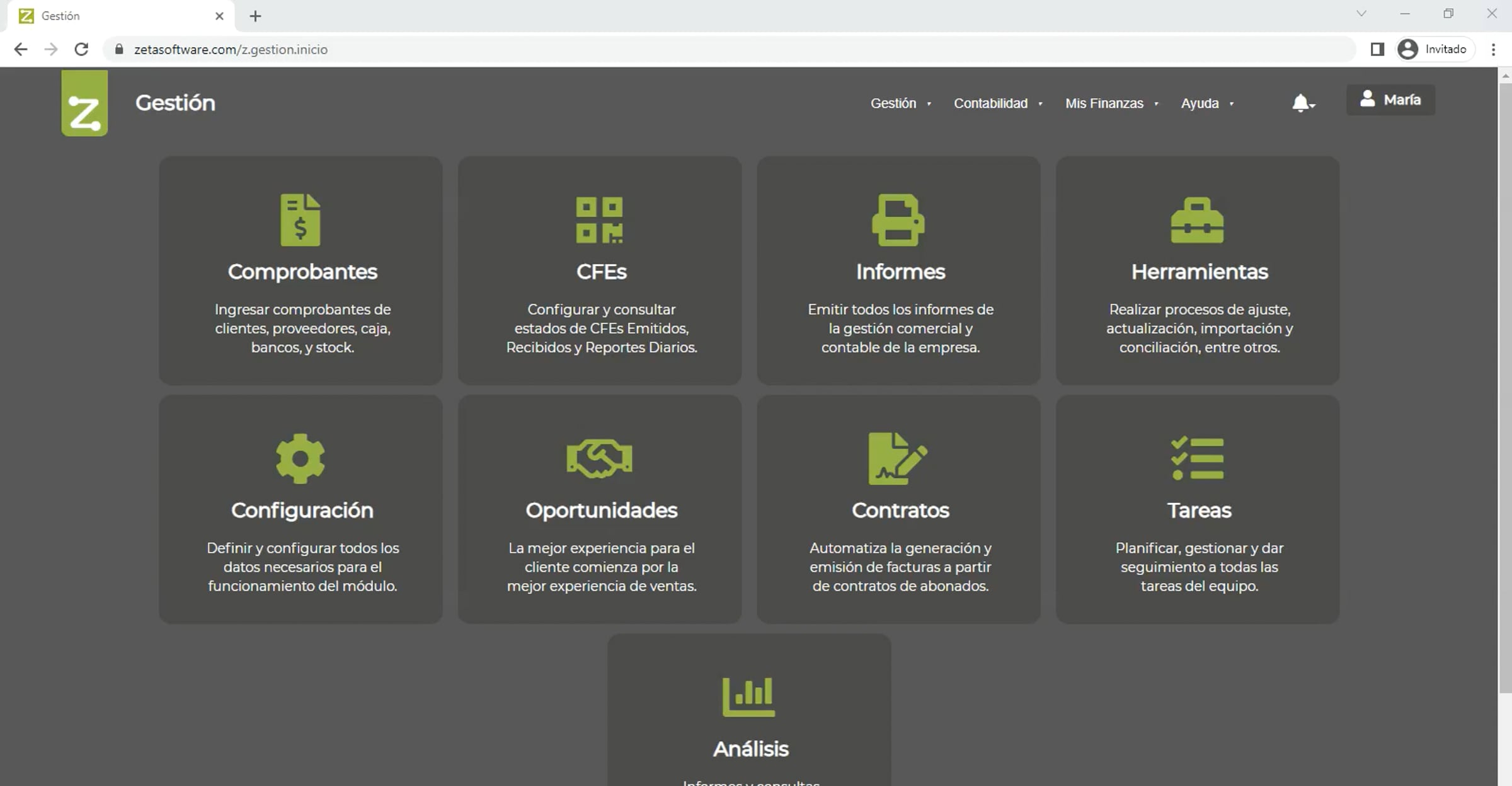The height and width of the screenshot is (786, 1512).
Task: Open the Herramientas toolbox icon
Action: tap(1197, 220)
